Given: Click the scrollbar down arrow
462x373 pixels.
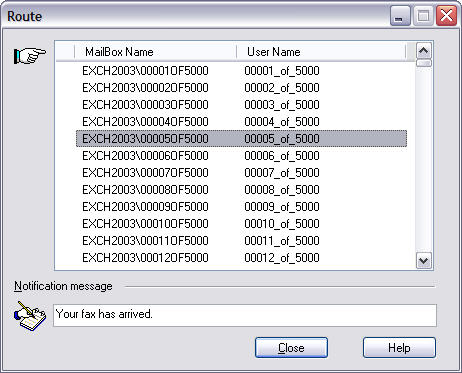Looking at the screenshot, I should (x=424, y=260).
